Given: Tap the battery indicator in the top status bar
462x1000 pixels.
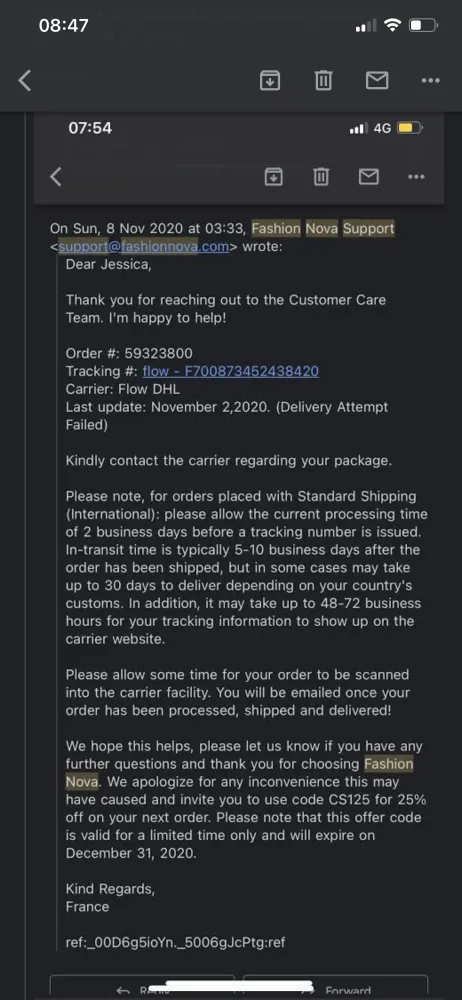Looking at the screenshot, I should point(423,26).
